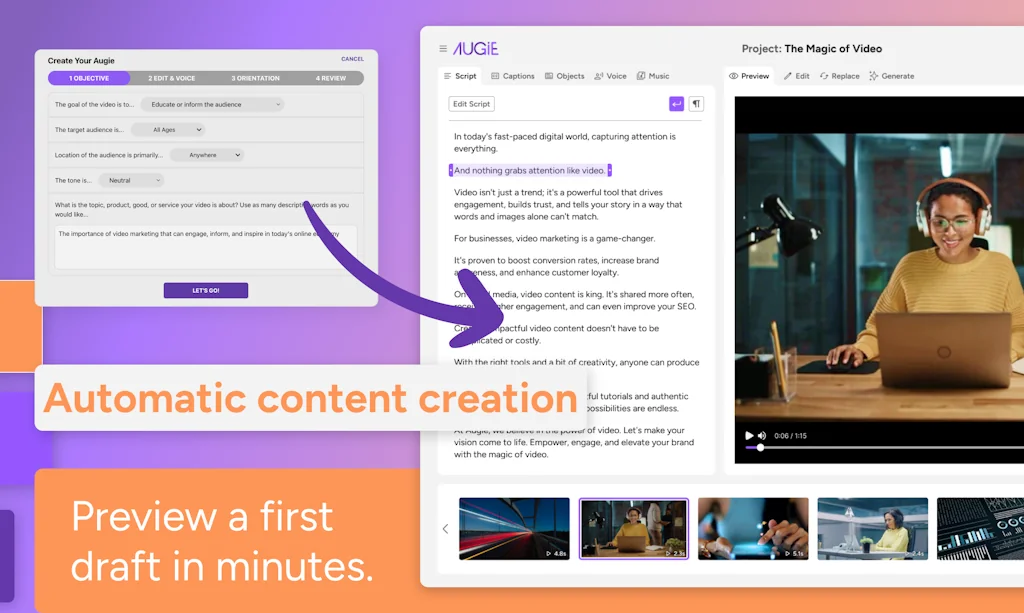Go to the 3 Orientation step
Screen dimensions: 1024x613
tap(255, 78)
